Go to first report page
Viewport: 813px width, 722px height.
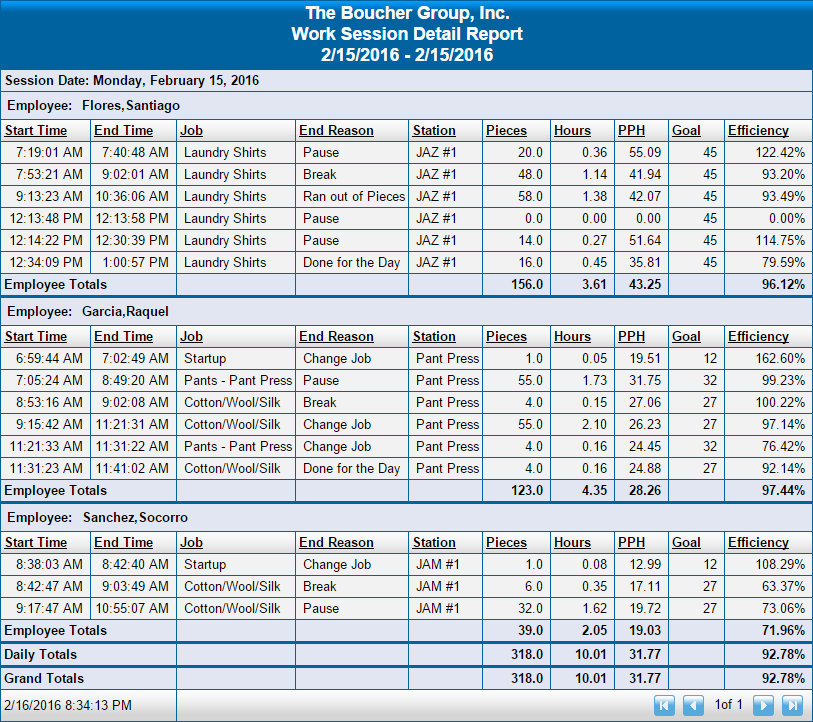coord(664,705)
